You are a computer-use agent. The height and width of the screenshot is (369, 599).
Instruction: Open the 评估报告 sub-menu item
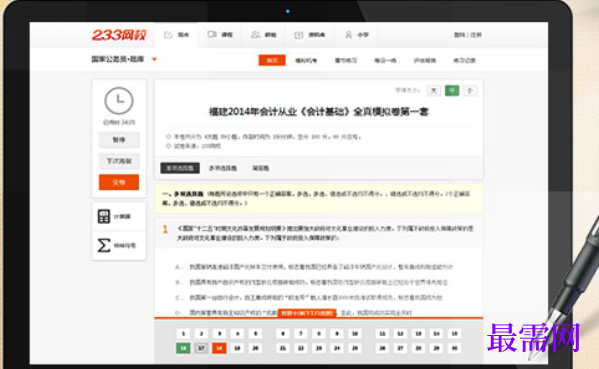[x=425, y=60]
